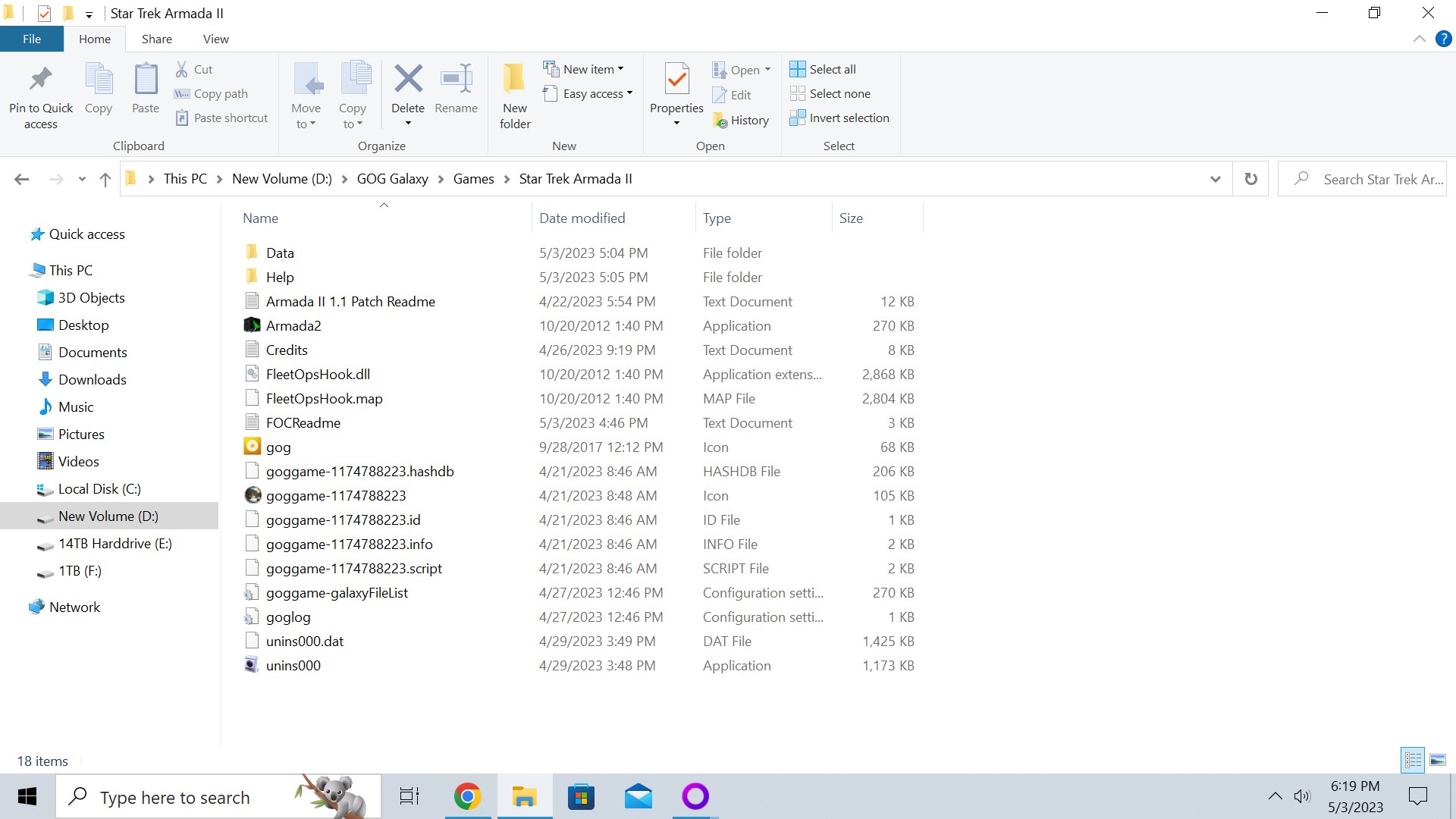This screenshot has width=1456, height=819.
Task: Sort by Type column header
Action: (764, 218)
